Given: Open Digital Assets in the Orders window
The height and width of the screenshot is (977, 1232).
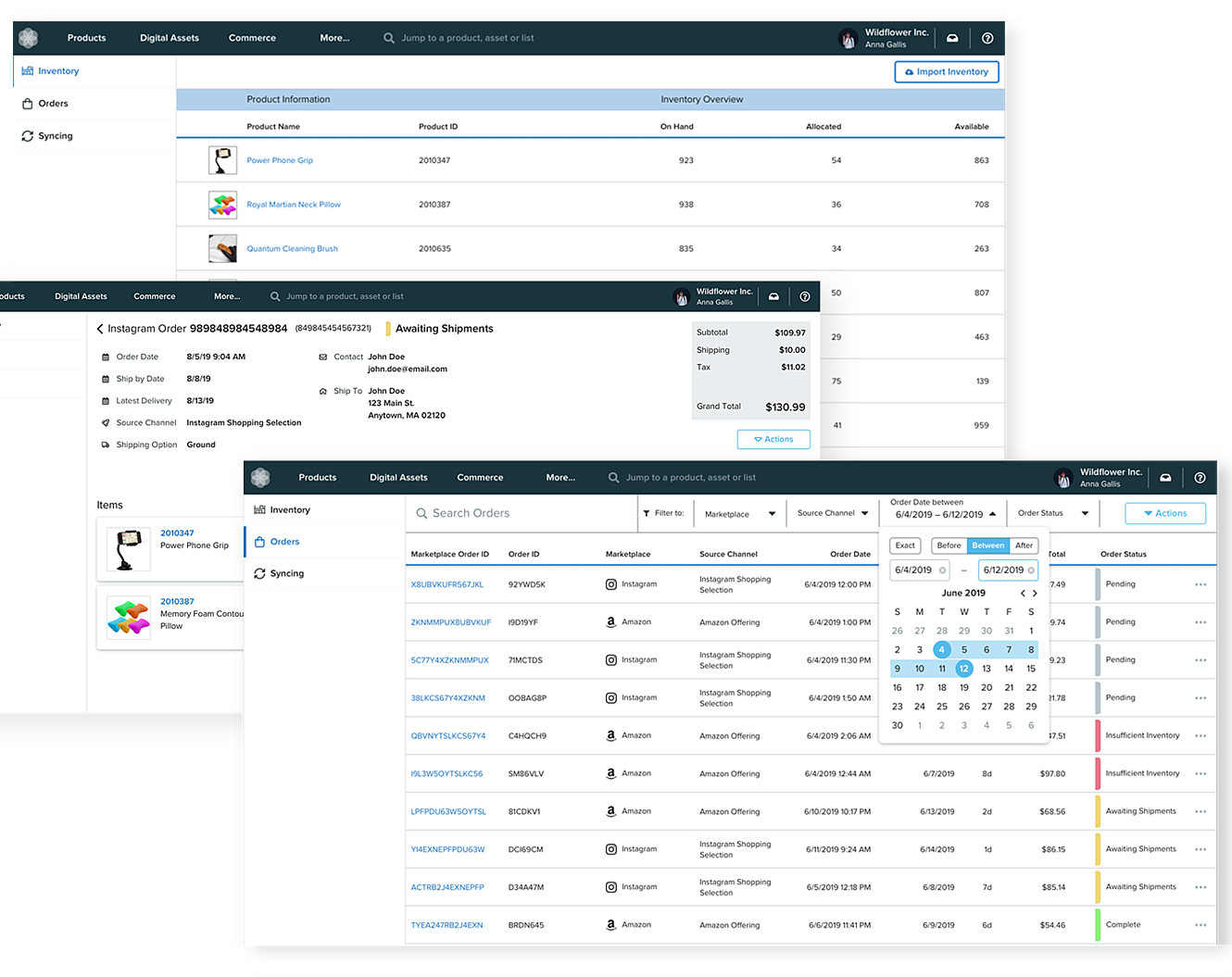Looking at the screenshot, I should click(398, 478).
